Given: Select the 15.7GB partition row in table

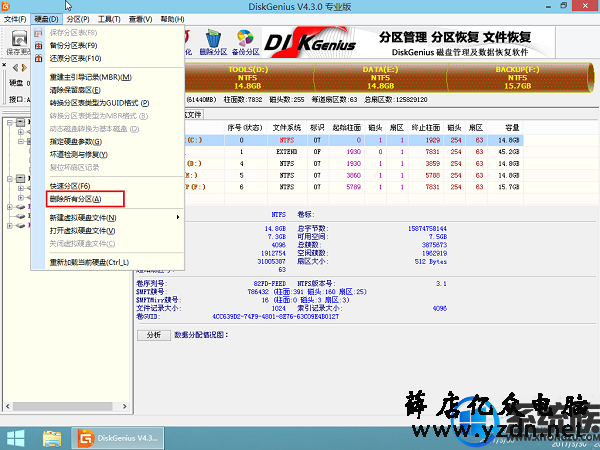Looking at the screenshot, I should pyautogui.click(x=354, y=187).
